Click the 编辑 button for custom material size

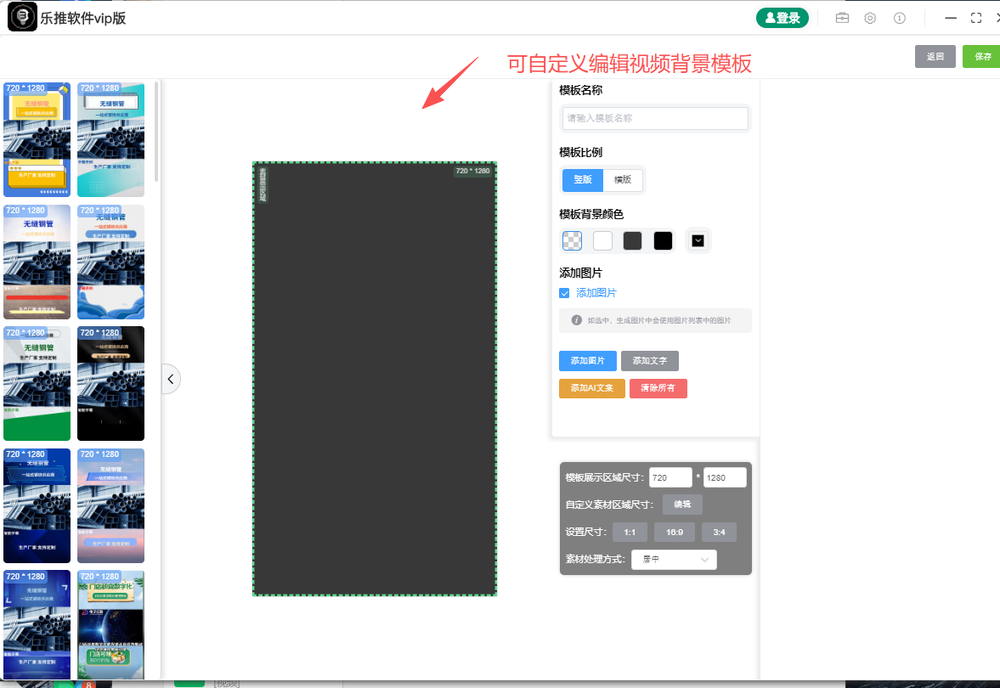pyautogui.click(x=682, y=504)
